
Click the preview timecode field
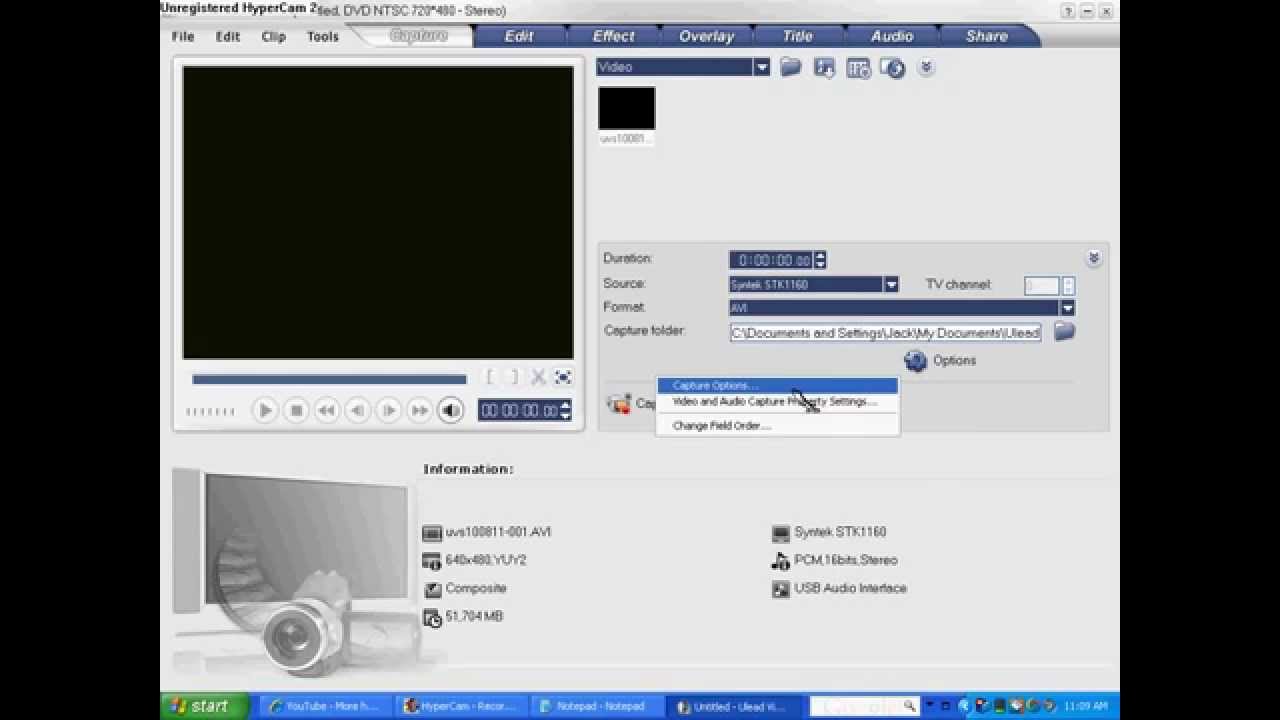point(518,410)
